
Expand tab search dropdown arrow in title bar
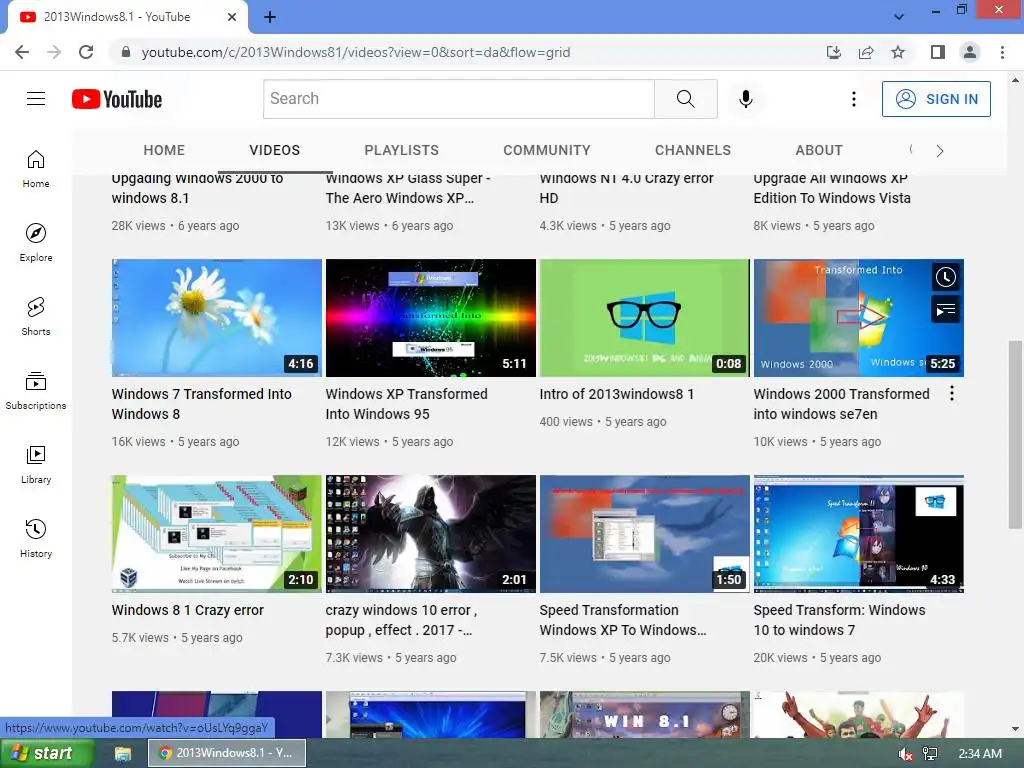pos(899,17)
